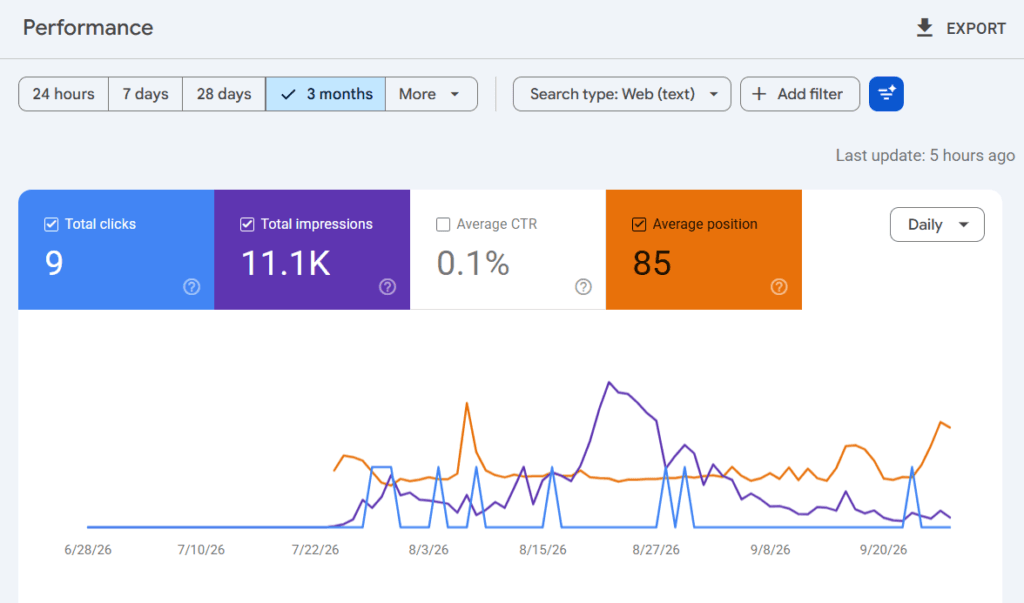Viewport: 1024px width, 603px height.
Task: Click the Performance page heading
Action: tap(88, 27)
